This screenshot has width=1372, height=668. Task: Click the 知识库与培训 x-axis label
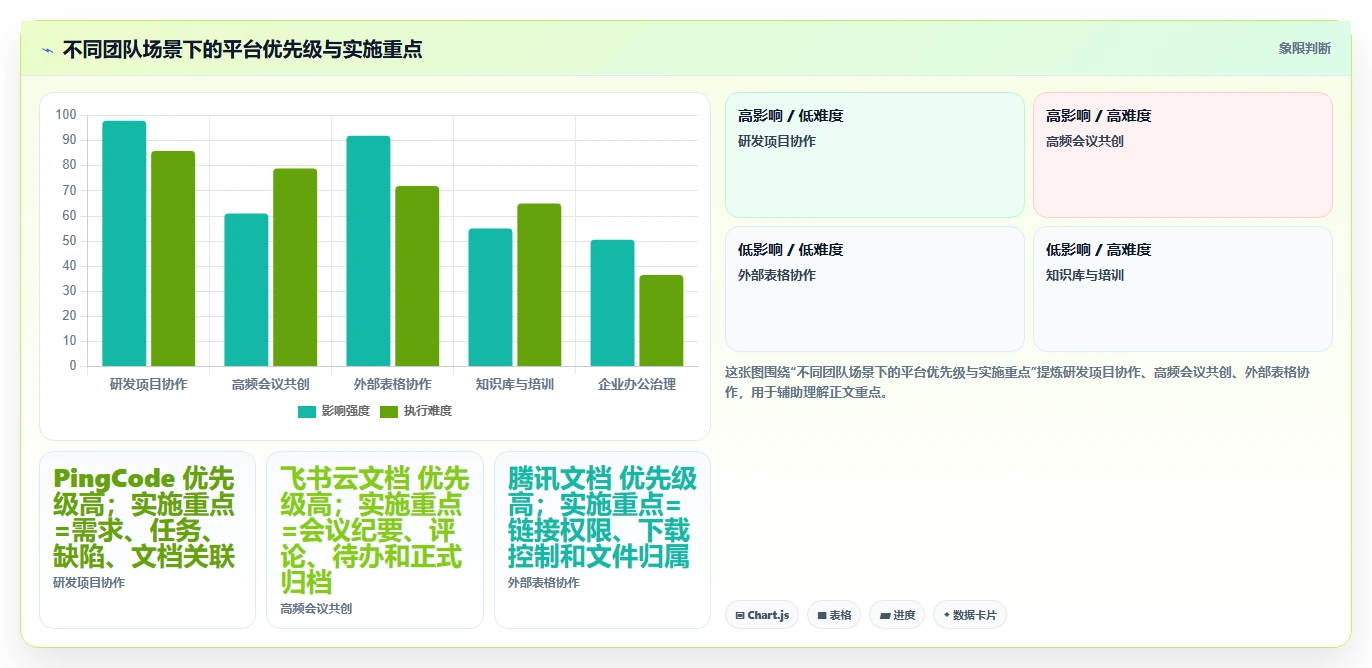coord(514,384)
